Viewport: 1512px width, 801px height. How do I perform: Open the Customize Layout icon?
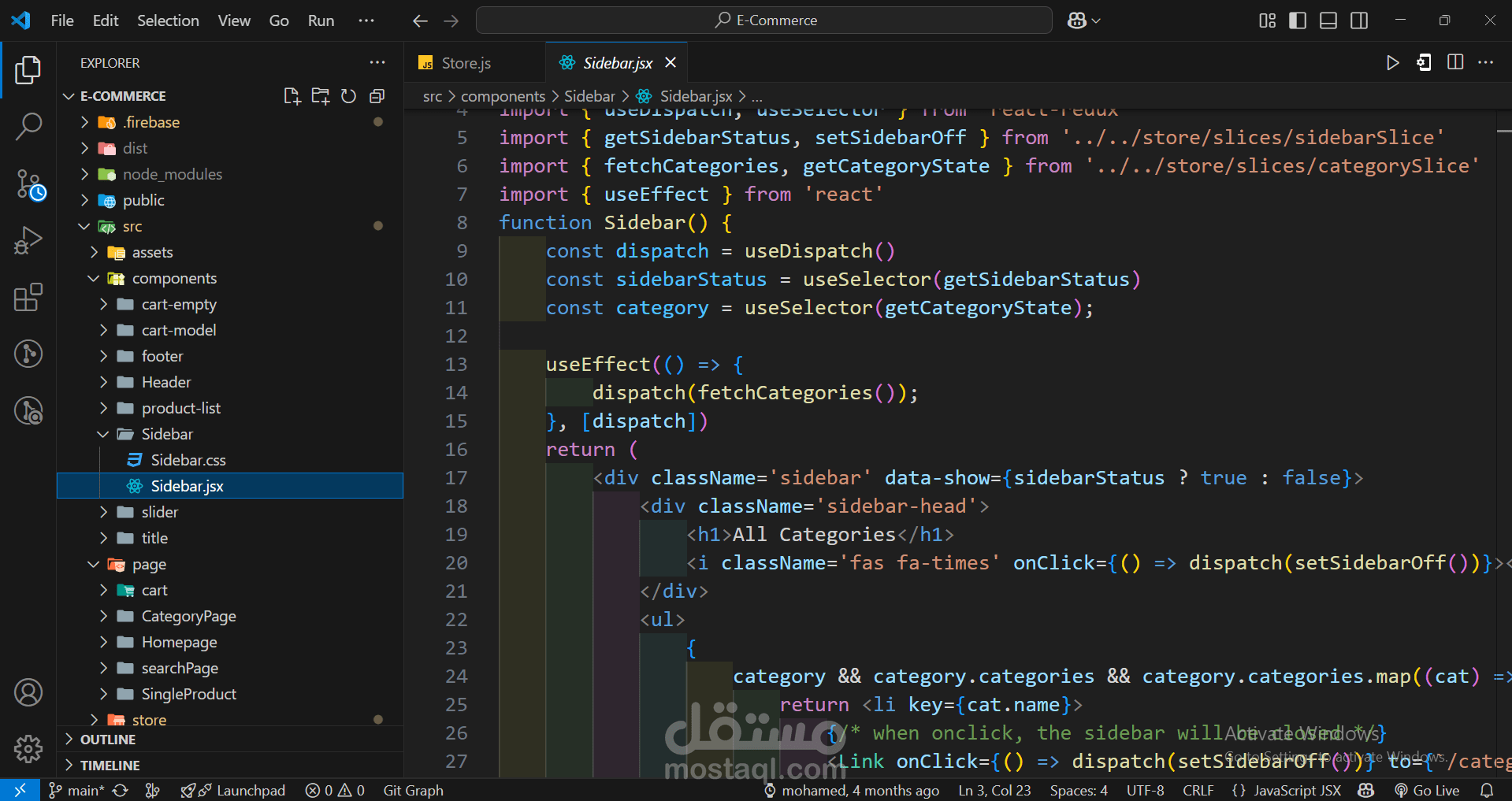1267,20
